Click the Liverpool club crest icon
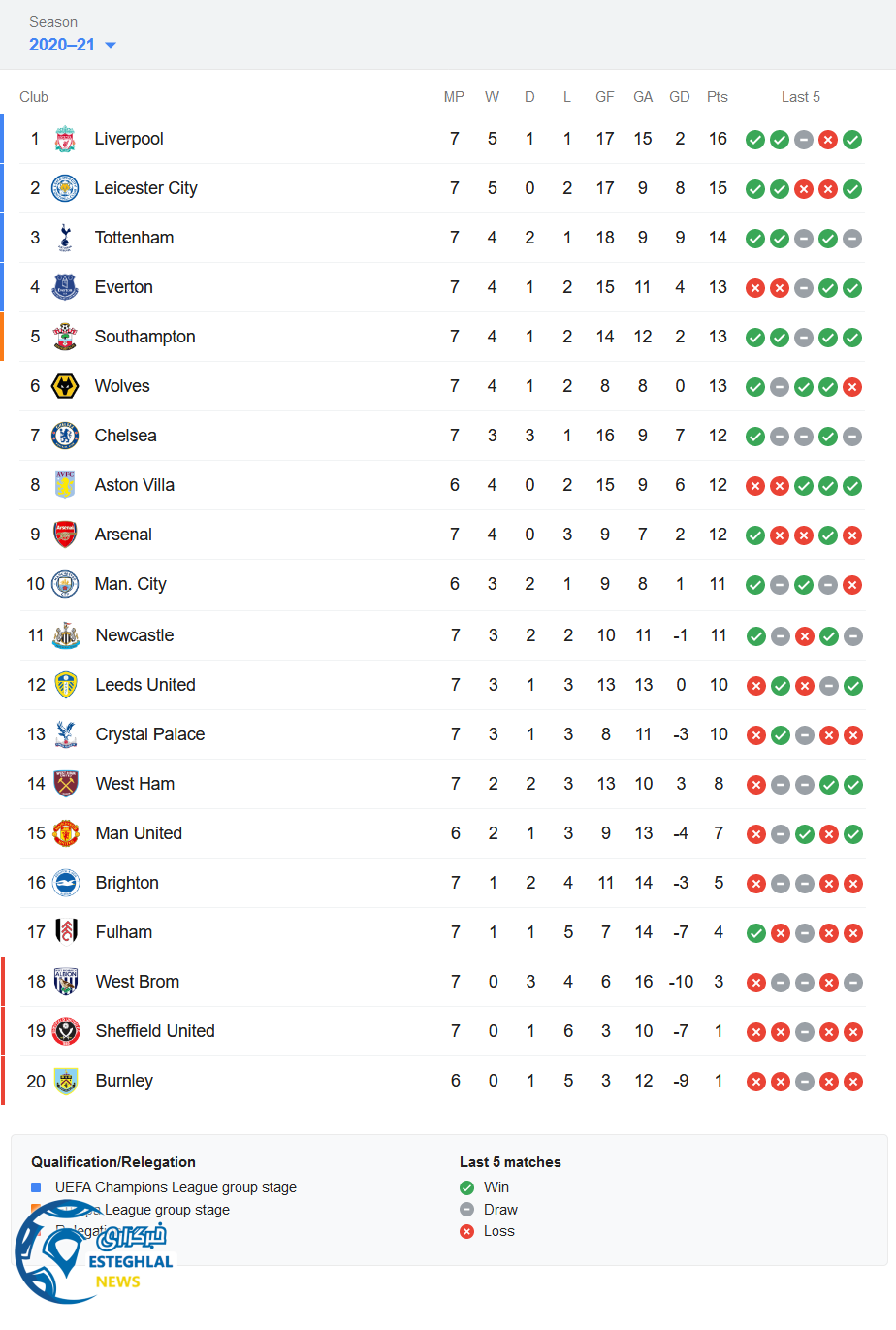The image size is (896, 1330). tap(65, 139)
